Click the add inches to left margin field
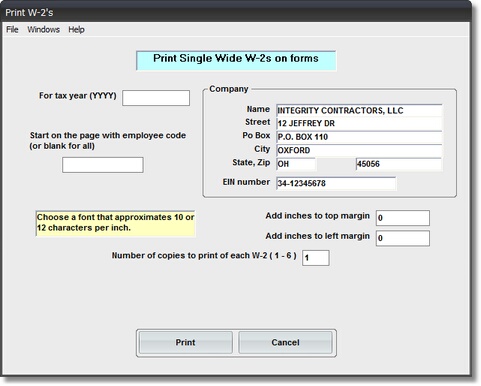This screenshot has height=386, width=481. pos(403,238)
